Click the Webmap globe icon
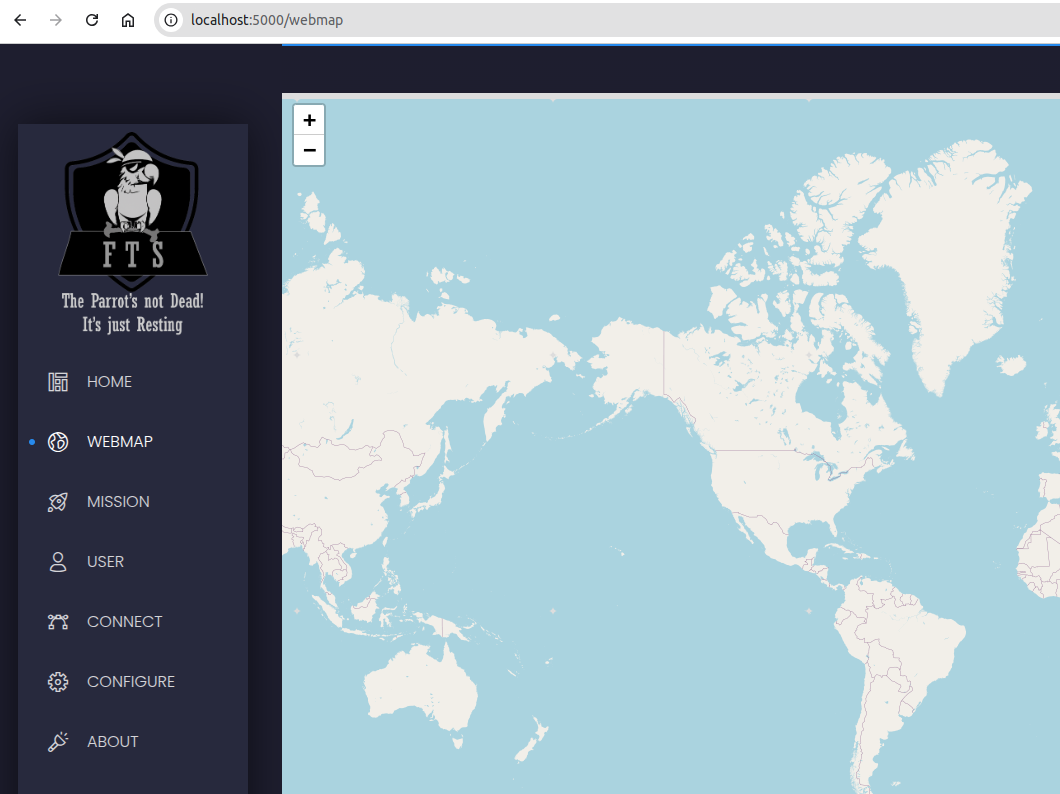This screenshot has height=794, width=1060. 58,442
